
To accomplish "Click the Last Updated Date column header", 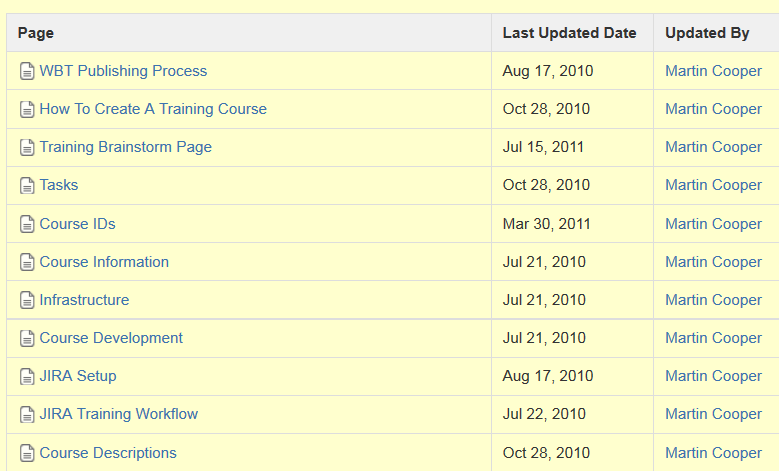I will 569,33.
